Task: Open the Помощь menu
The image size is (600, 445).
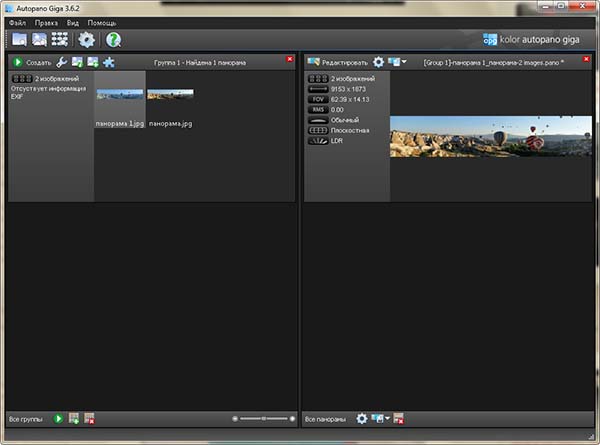Action: [102, 22]
